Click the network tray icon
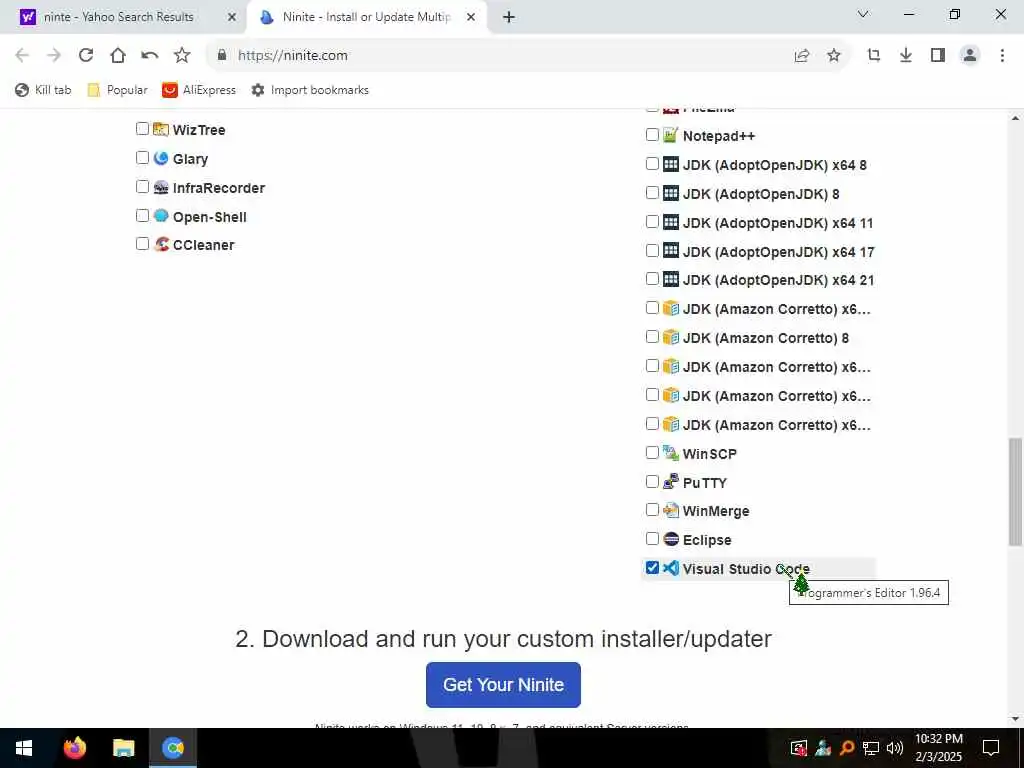Viewport: 1024px width, 768px height. point(871,748)
